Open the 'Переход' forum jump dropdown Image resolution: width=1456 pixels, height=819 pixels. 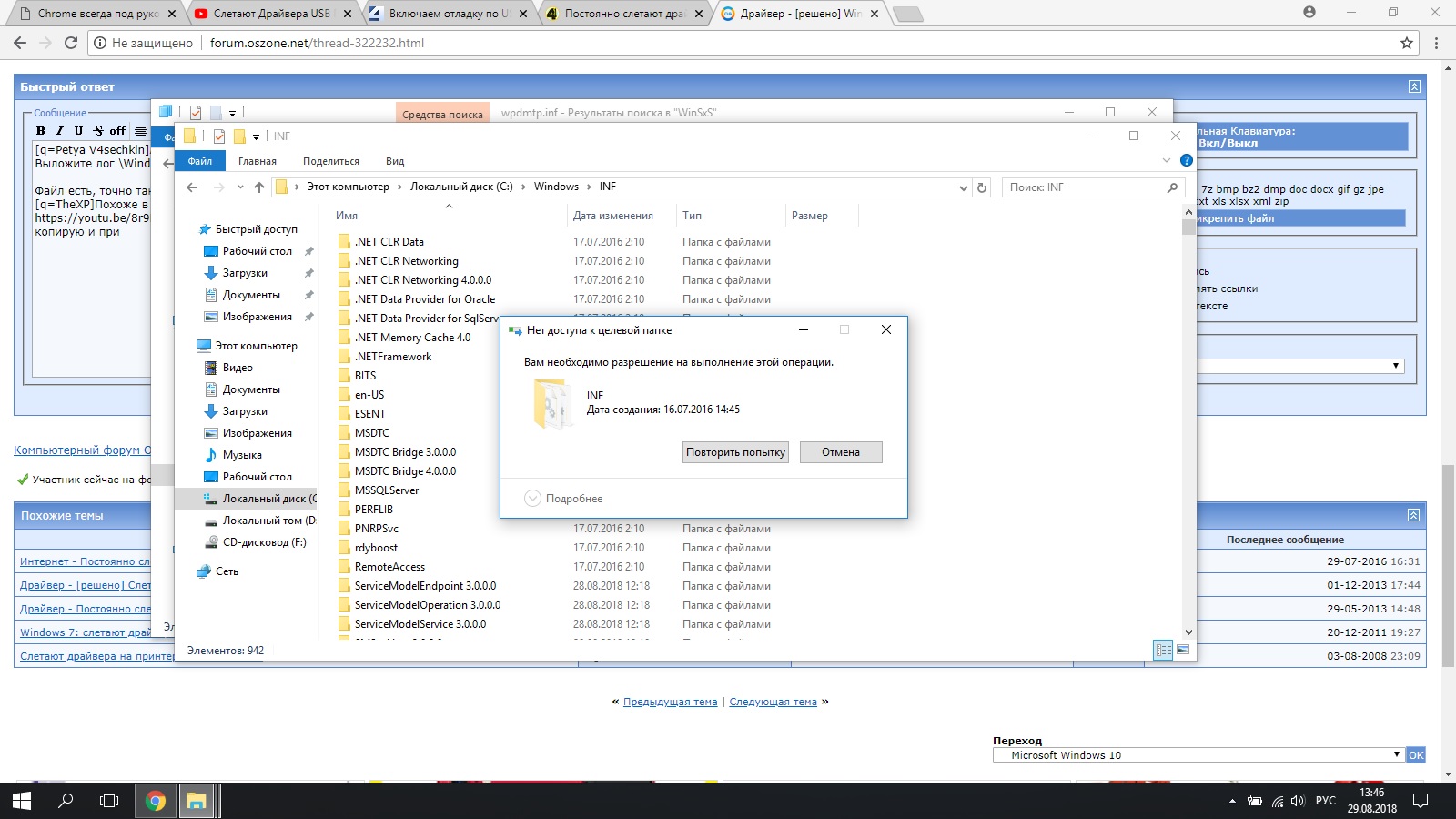tap(1198, 755)
